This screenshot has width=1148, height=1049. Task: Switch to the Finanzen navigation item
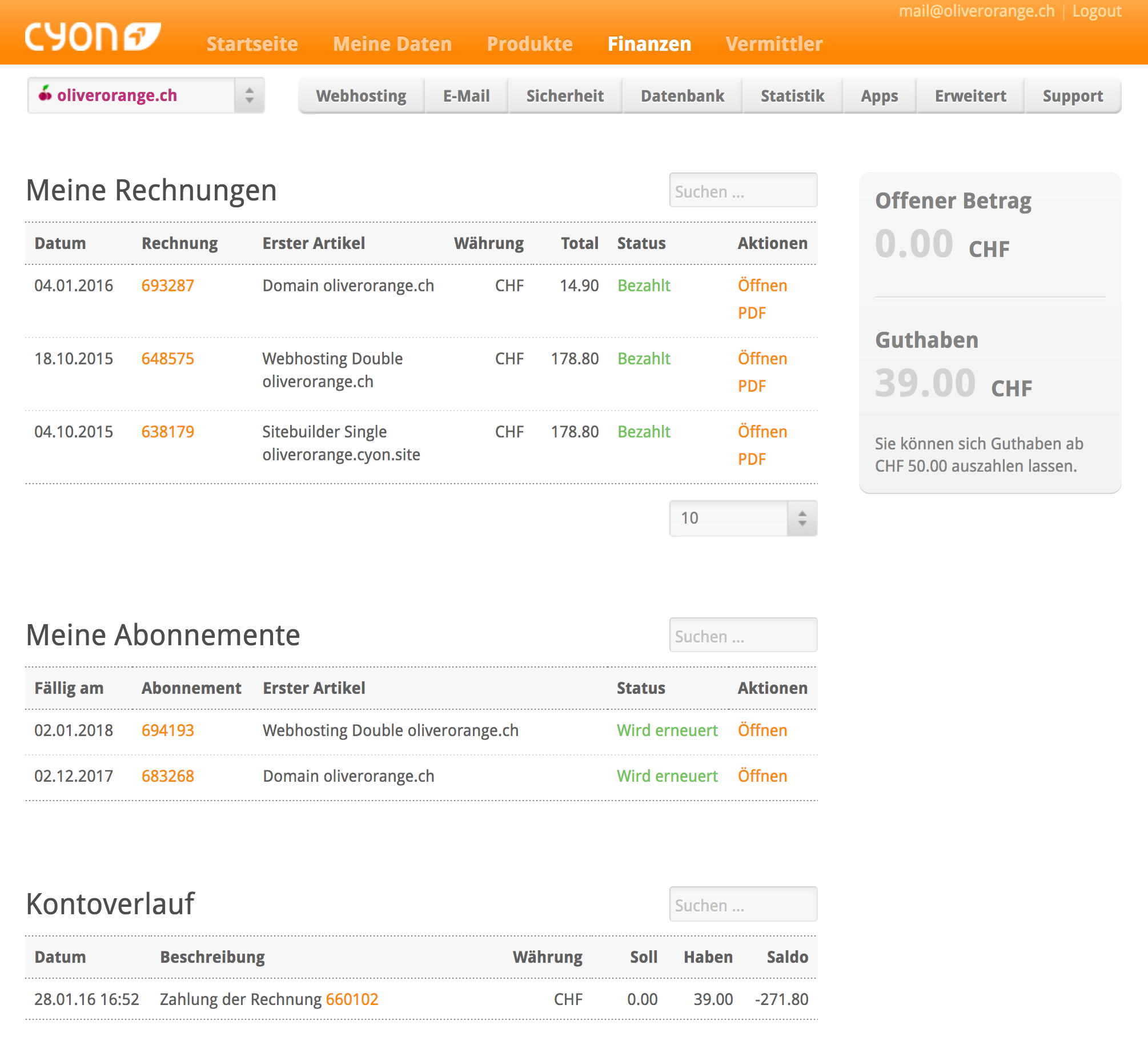649,44
